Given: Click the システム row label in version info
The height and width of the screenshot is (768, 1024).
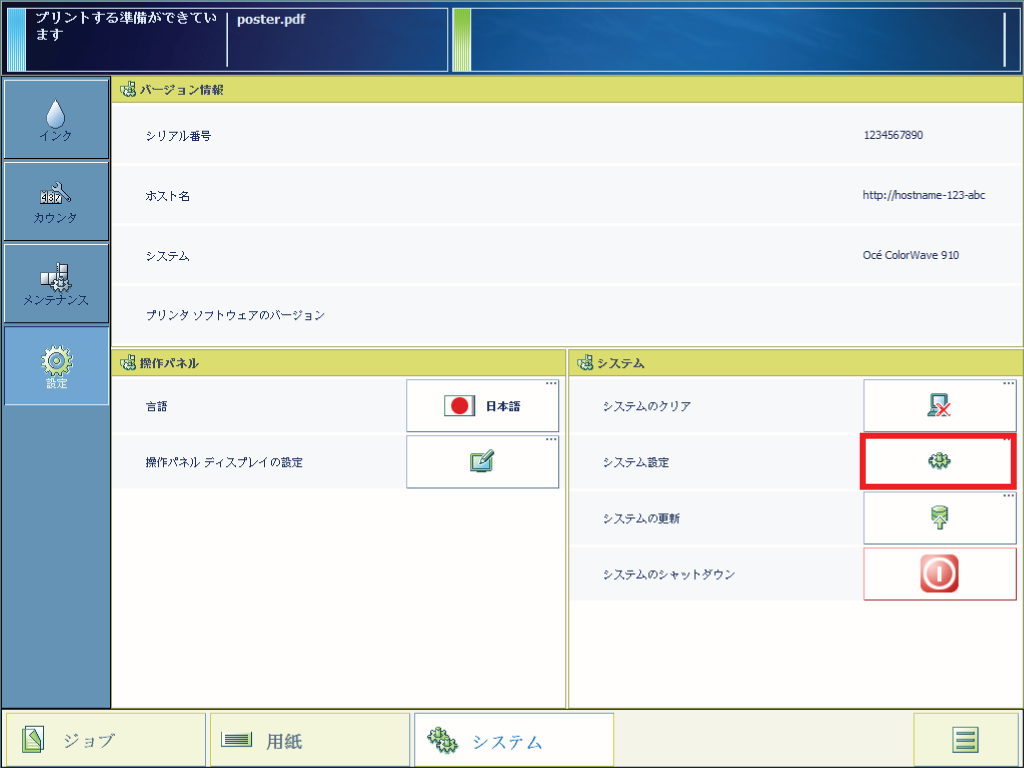Looking at the screenshot, I should pos(167,256).
